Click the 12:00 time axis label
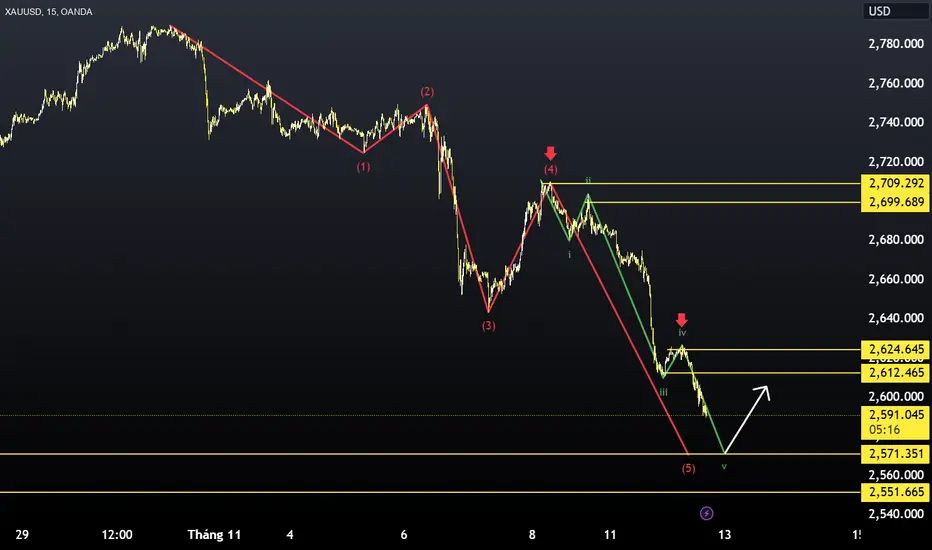The image size is (932, 550). click(117, 535)
